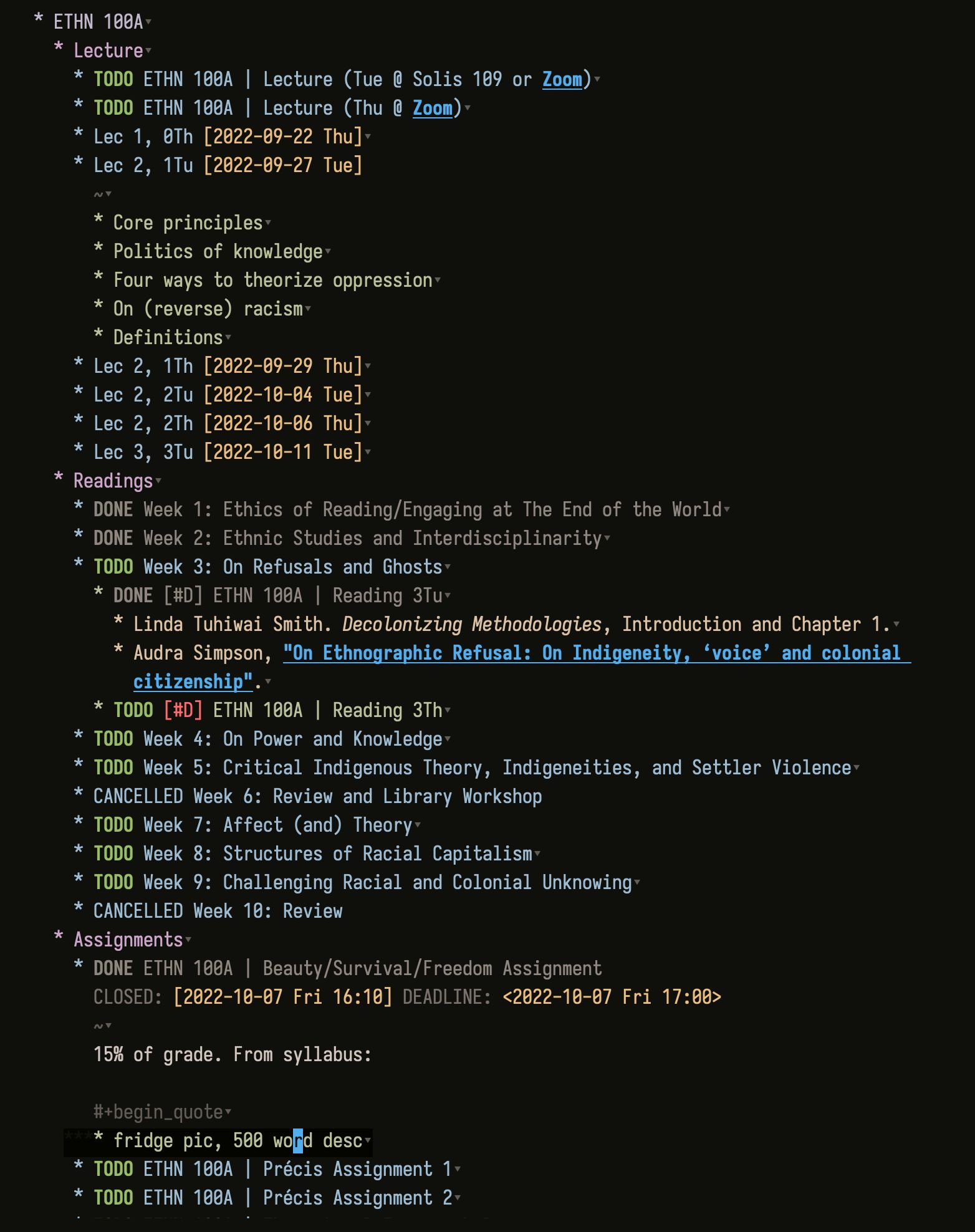Click the Lecture section heading
Viewport: 975px width, 1232px height.
(x=108, y=51)
